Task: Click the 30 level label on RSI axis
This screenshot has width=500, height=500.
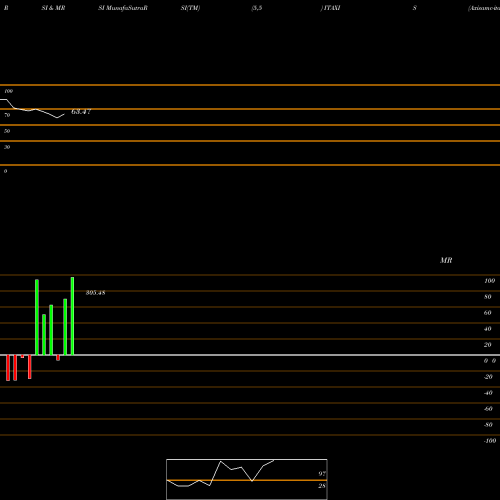Action: pyautogui.click(x=7, y=147)
